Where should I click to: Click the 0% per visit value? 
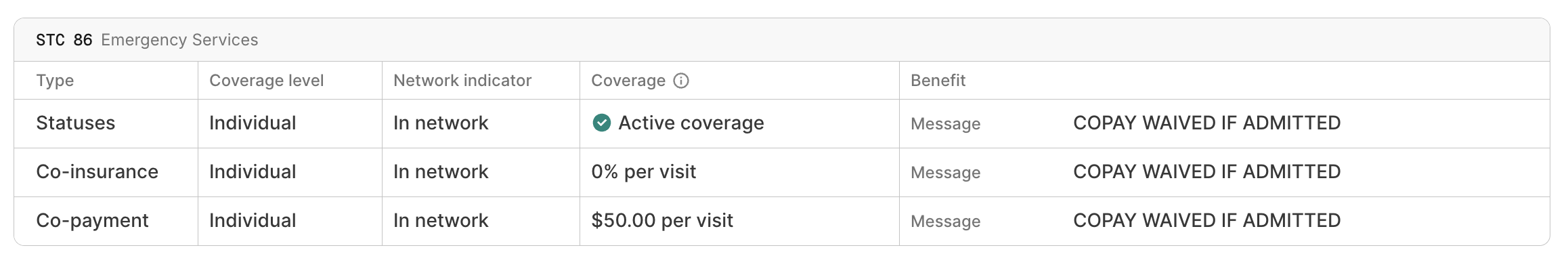(643, 171)
